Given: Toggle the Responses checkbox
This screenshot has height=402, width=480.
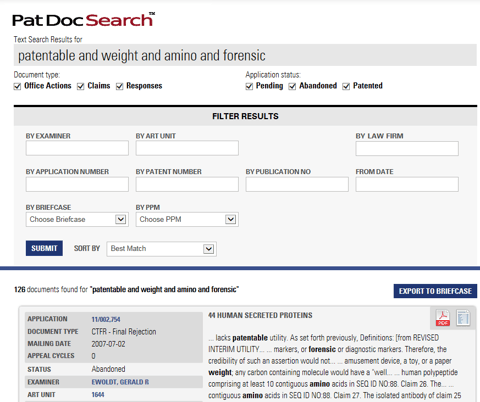Looking at the screenshot, I should (119, 86).
